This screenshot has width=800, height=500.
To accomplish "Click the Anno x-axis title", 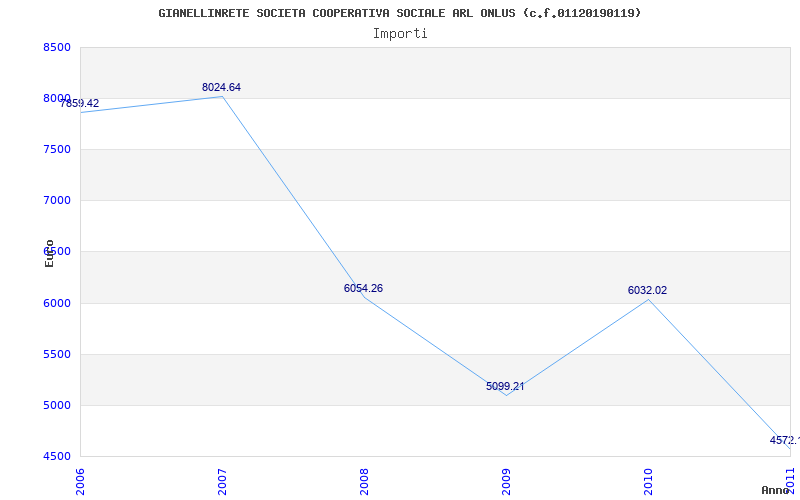I will (776, 490).
